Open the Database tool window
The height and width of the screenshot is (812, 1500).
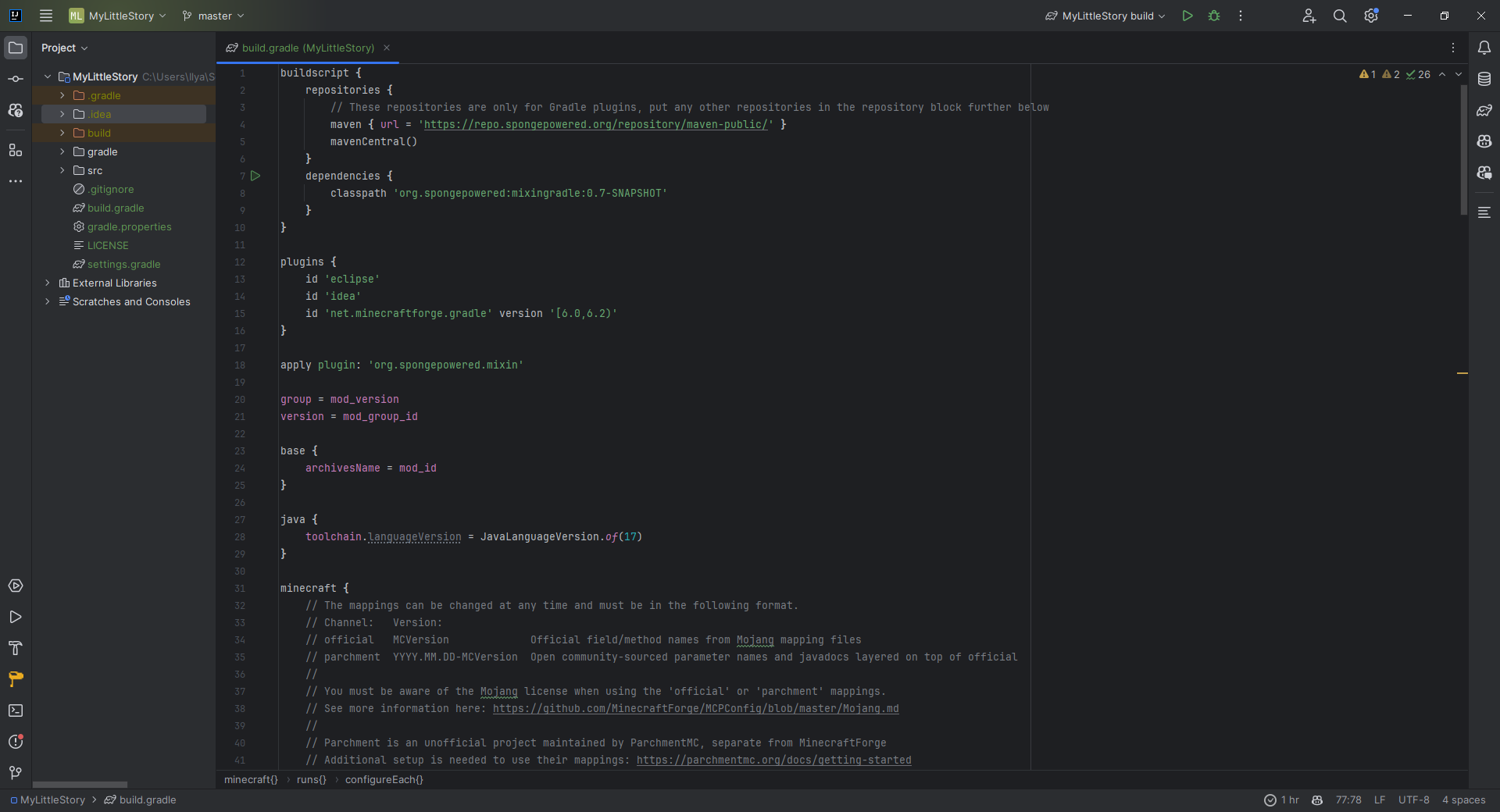tap(1484, 79)
